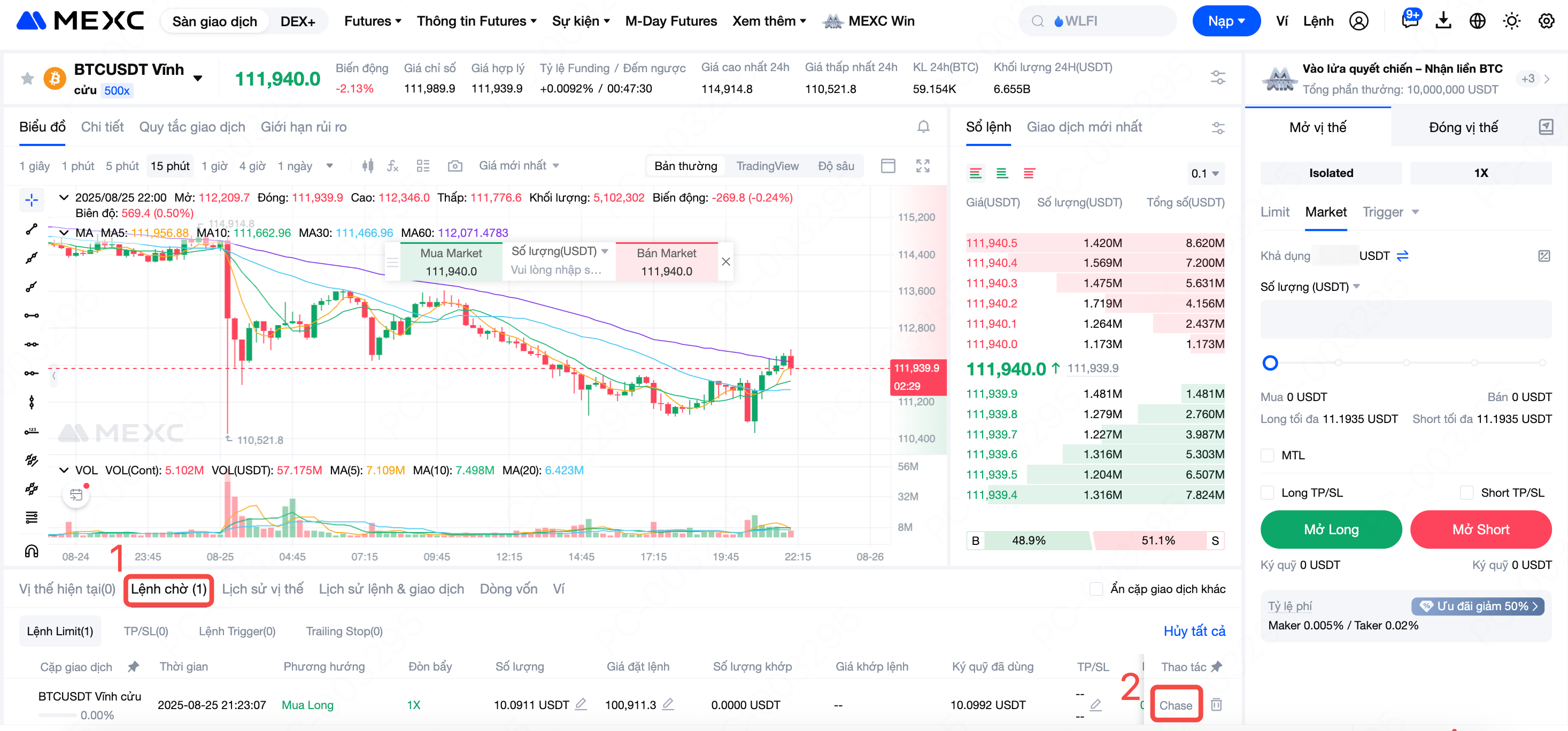Click the candlestick chart type icon
Viewport: 1568px width, 731px height.
[x=368, y=166]
